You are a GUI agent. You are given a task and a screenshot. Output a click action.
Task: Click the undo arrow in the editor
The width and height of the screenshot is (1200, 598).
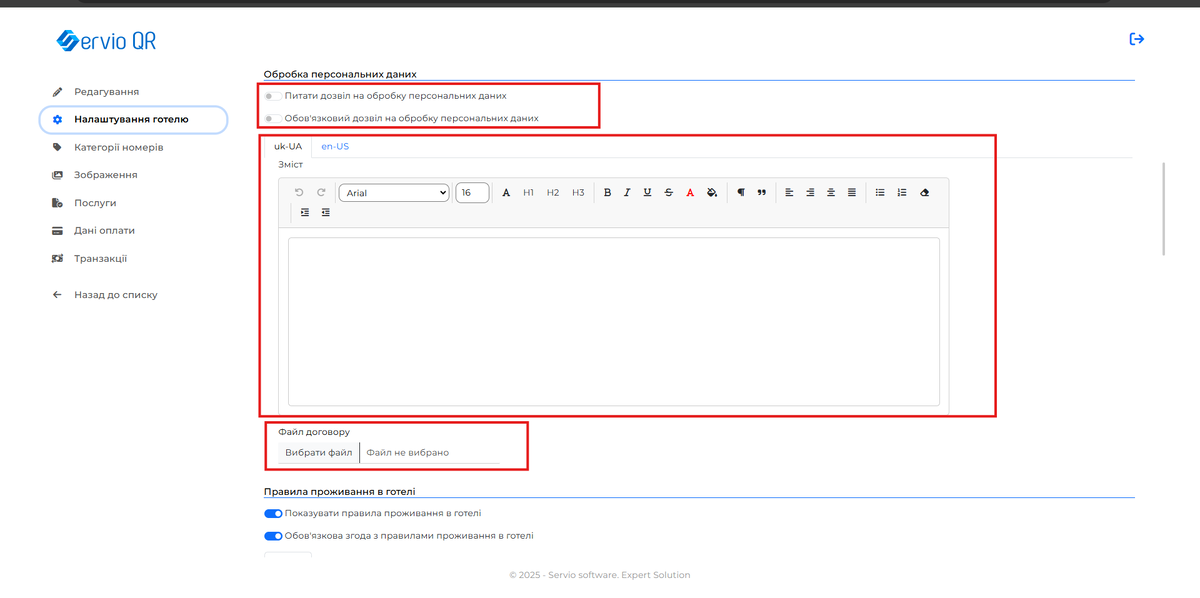point(299,193)
